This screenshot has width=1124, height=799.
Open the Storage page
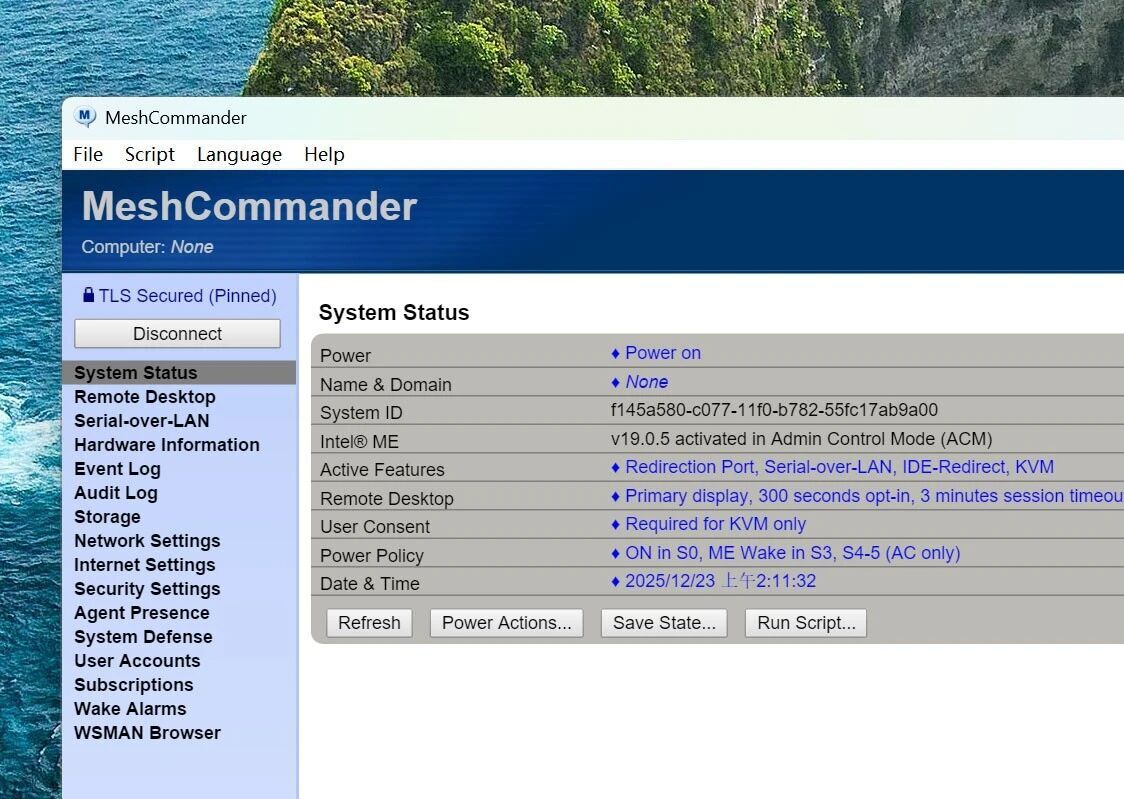coord(108,517)
